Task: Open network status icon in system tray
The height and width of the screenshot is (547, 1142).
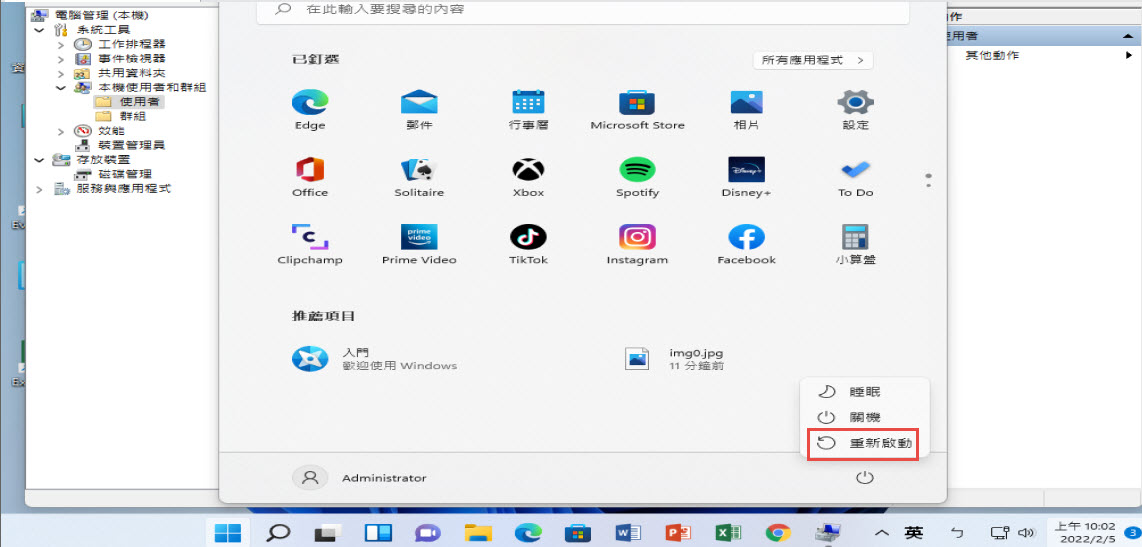Action: pos(1000,533)
